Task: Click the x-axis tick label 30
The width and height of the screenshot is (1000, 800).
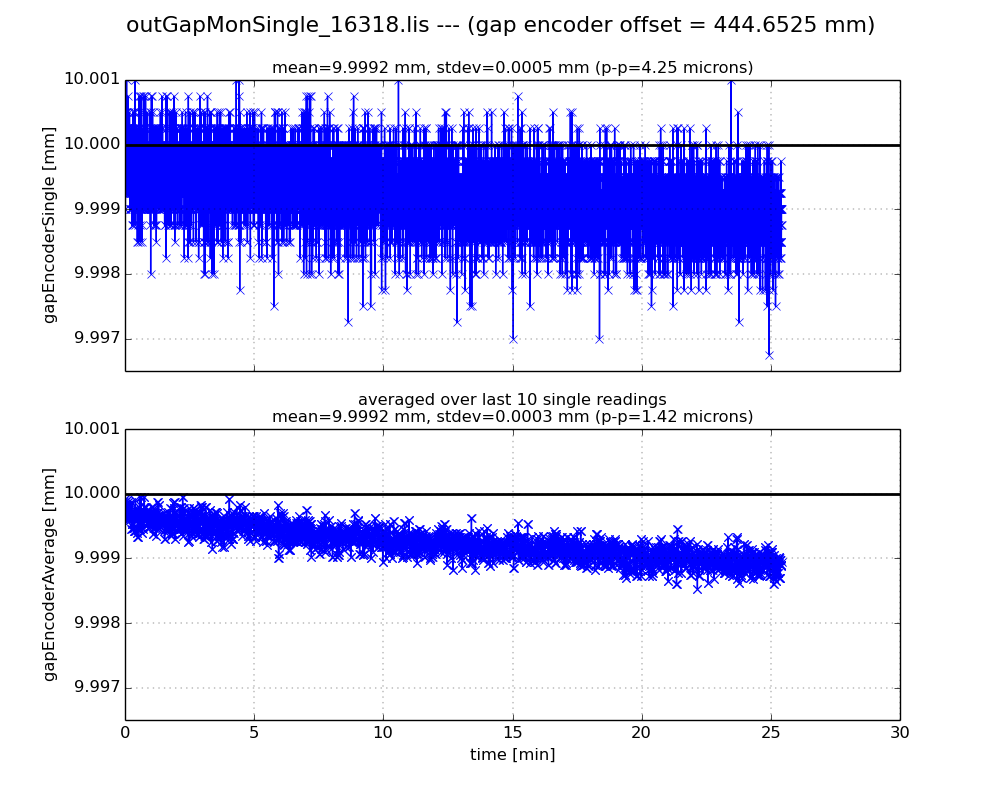Action: [899, 732]
